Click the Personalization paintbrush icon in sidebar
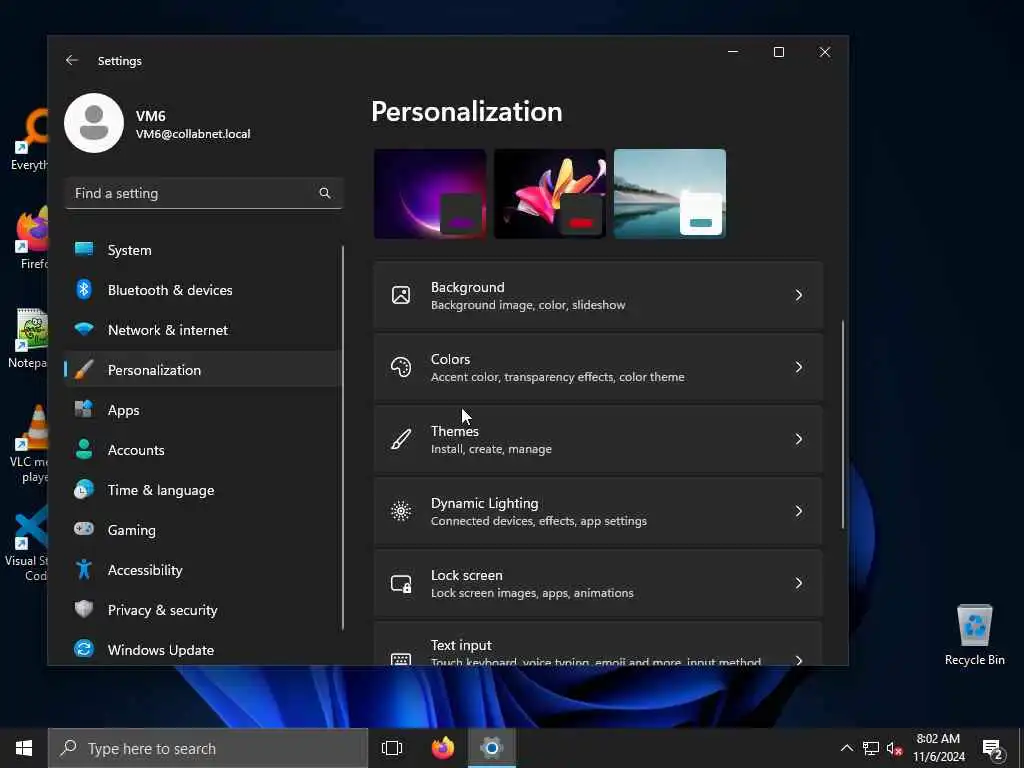The height and width of the screenshot is (768, 1024). [x=84, y=370]
